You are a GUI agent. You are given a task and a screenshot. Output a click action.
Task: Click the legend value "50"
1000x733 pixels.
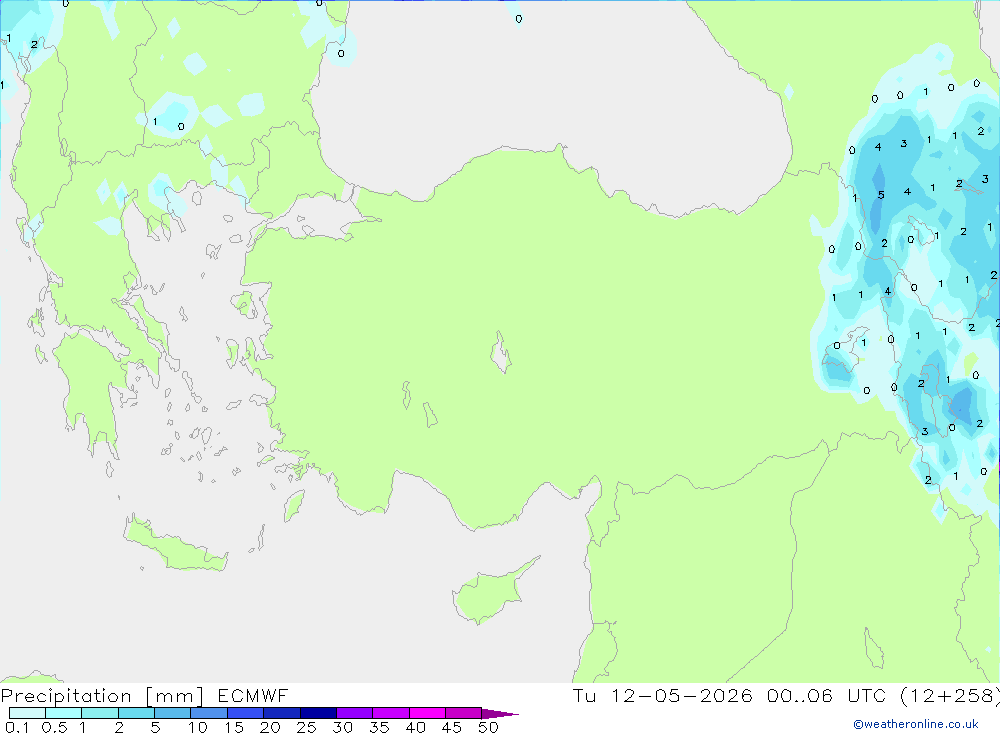click(489, 727)
